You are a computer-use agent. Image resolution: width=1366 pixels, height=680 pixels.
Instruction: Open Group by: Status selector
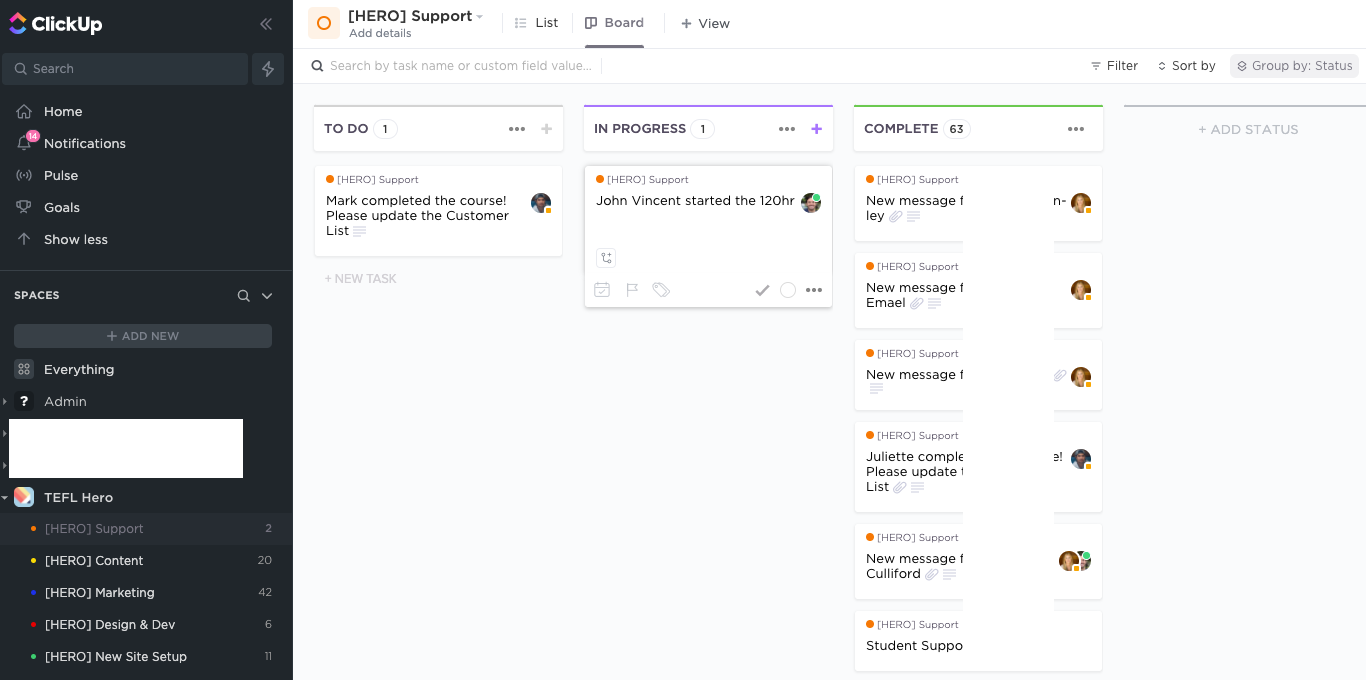[x=1294, y=66]
